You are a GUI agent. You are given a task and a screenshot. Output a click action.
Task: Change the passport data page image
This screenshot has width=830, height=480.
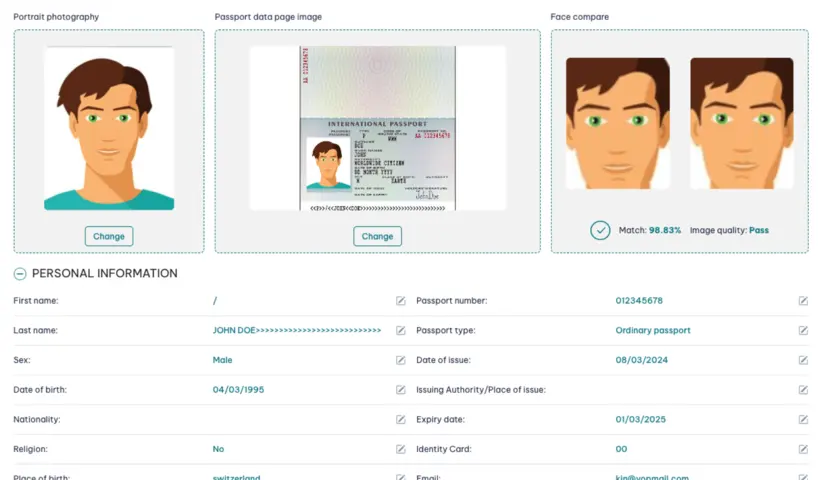[377, 236]
